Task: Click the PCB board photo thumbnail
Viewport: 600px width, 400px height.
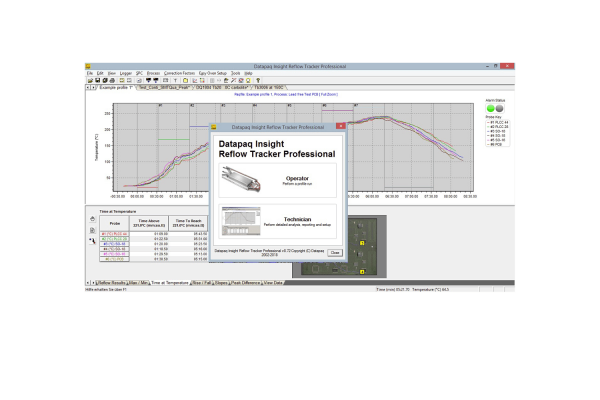Action: (339, 246)
